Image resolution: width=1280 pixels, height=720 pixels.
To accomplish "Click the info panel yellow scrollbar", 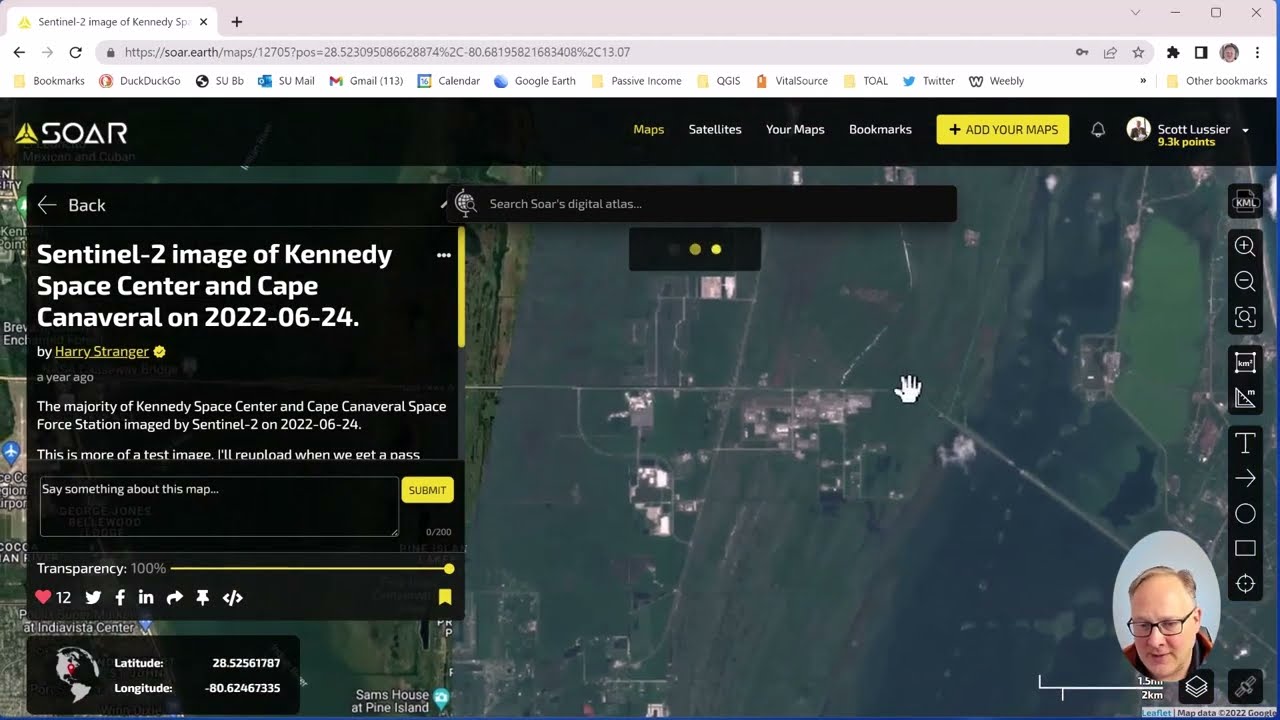I will click(x=461, y=288).
